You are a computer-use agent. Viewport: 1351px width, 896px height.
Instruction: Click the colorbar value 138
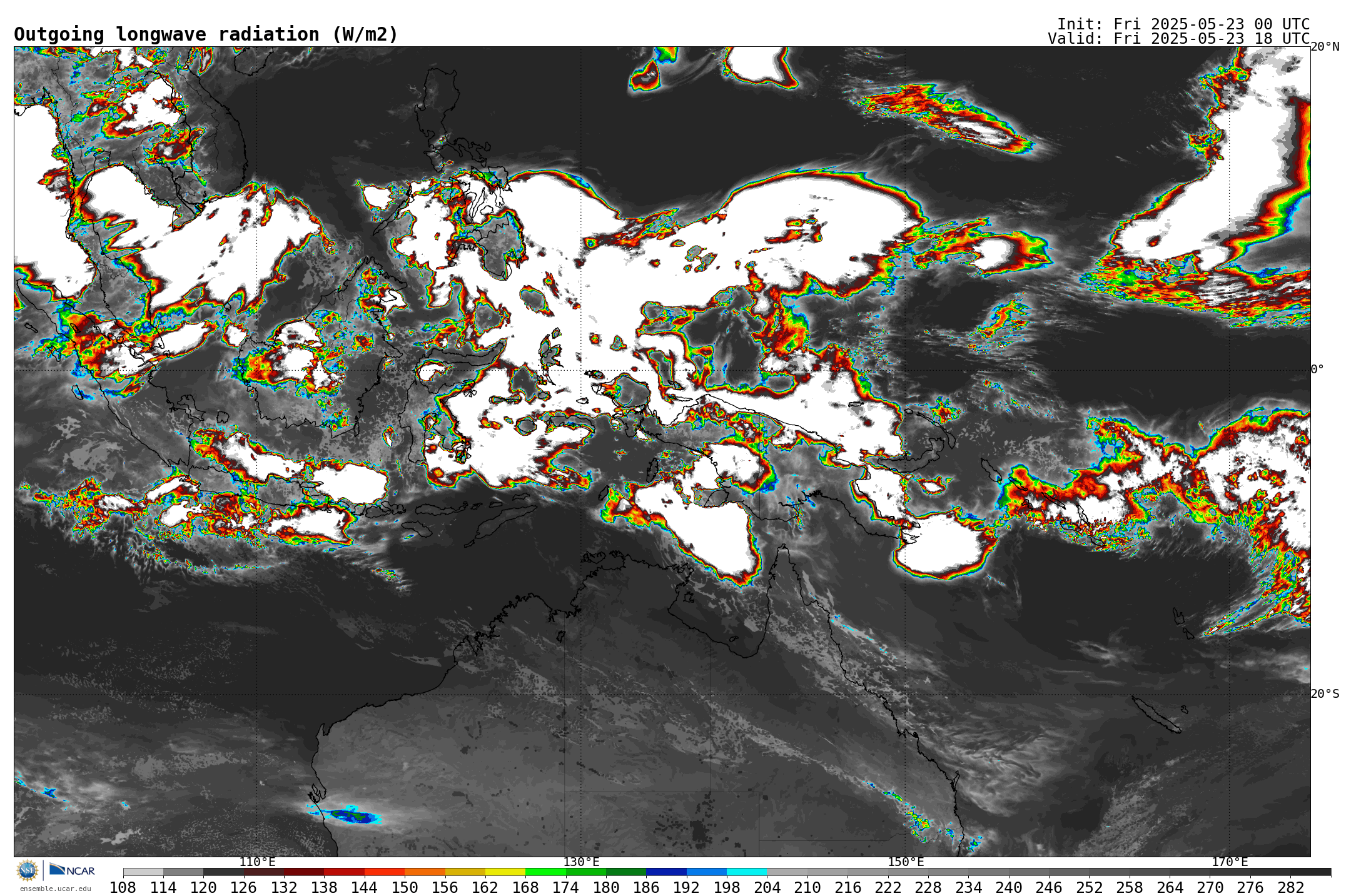click(324, 888)
